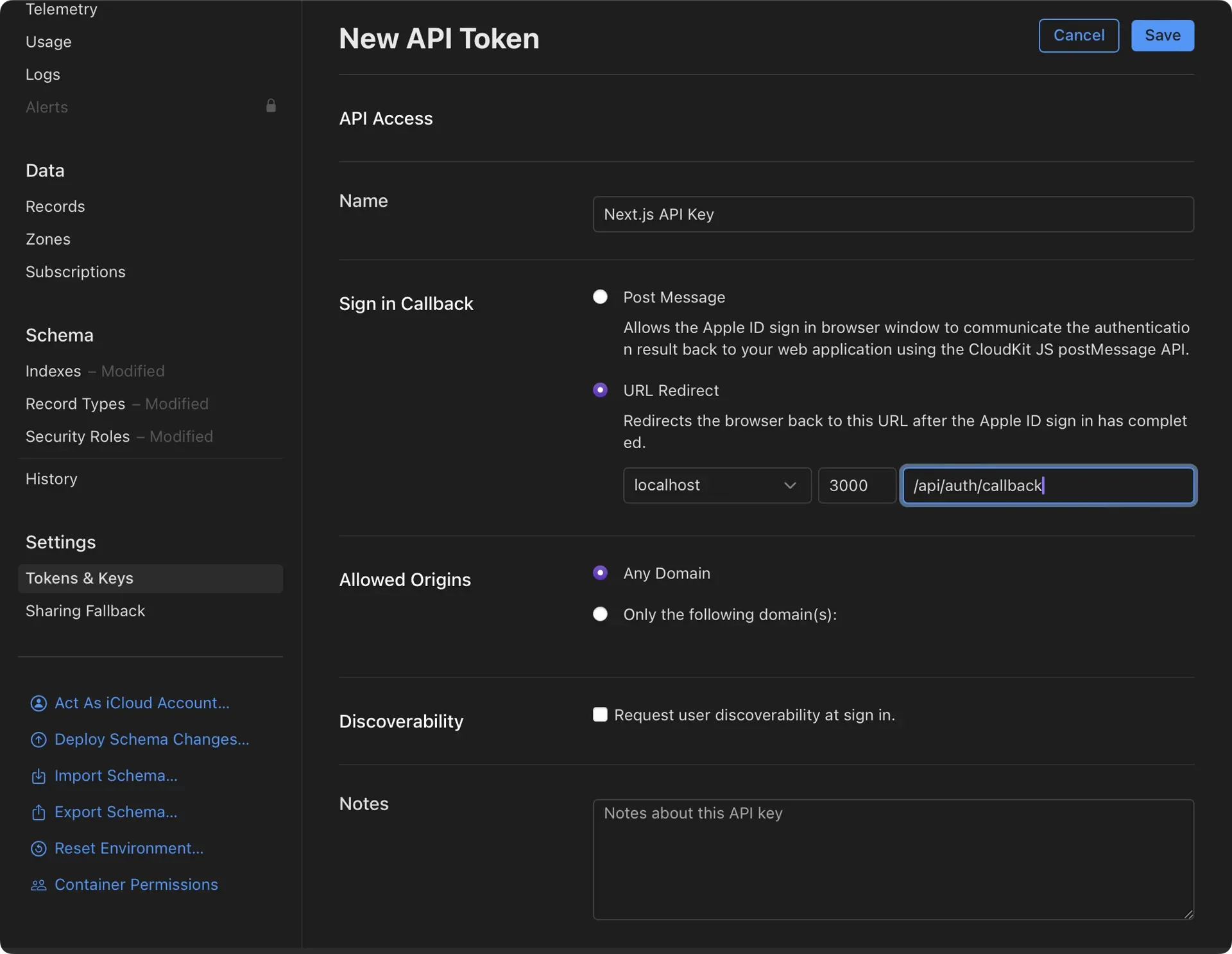The height and width of the screenshot is (954, 1232).
Task: Click the Export Schema share icon
Action: [38, 812]
